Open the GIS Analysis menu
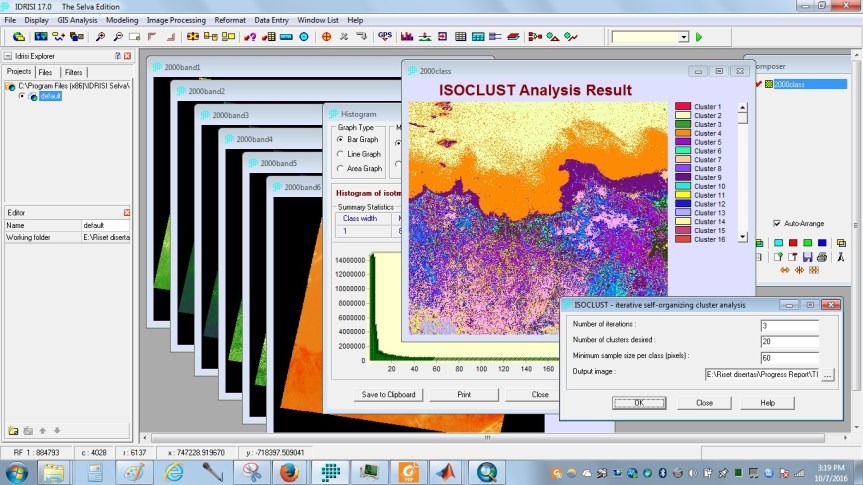This screenshot has height=485, width=863. (x=77, y=20)
